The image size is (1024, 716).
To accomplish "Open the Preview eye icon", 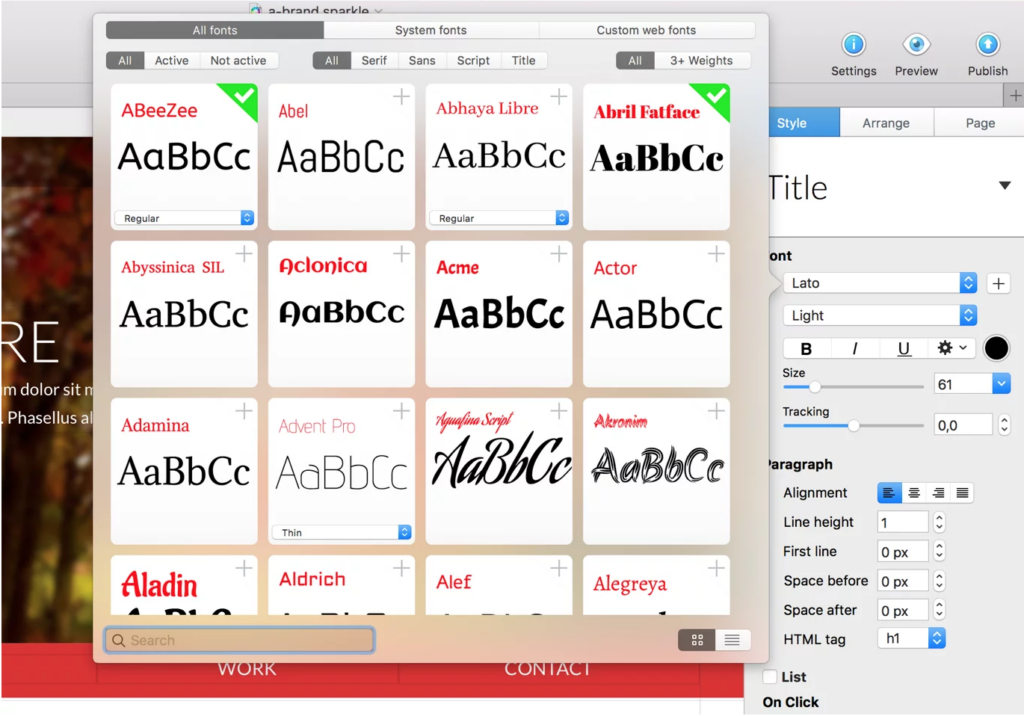I will tap(916, 45).
